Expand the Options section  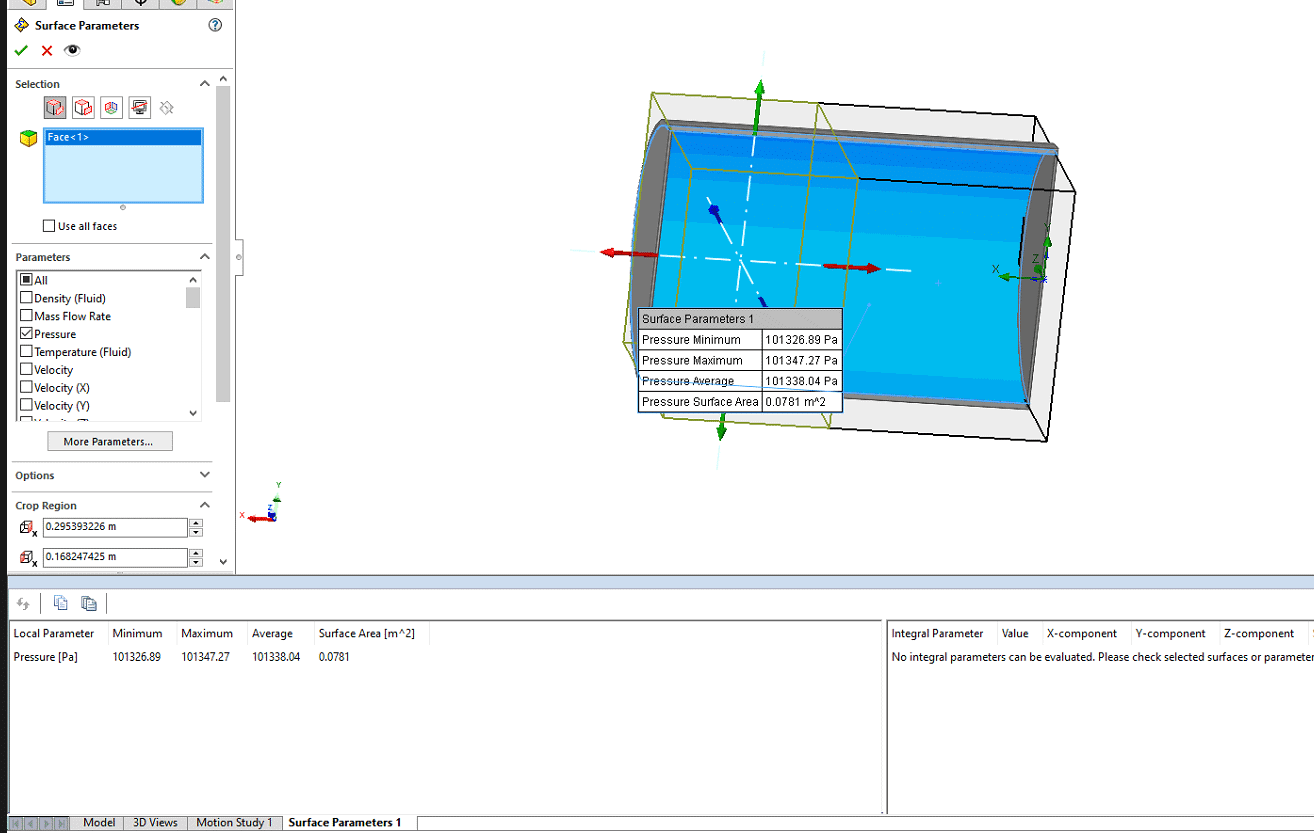point(205,475)
